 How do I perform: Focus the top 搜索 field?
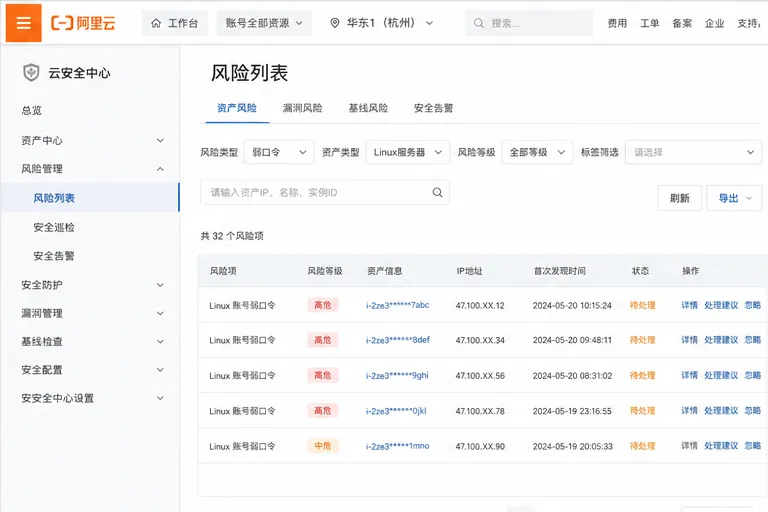pyautogui.click(x=529, y=23)
